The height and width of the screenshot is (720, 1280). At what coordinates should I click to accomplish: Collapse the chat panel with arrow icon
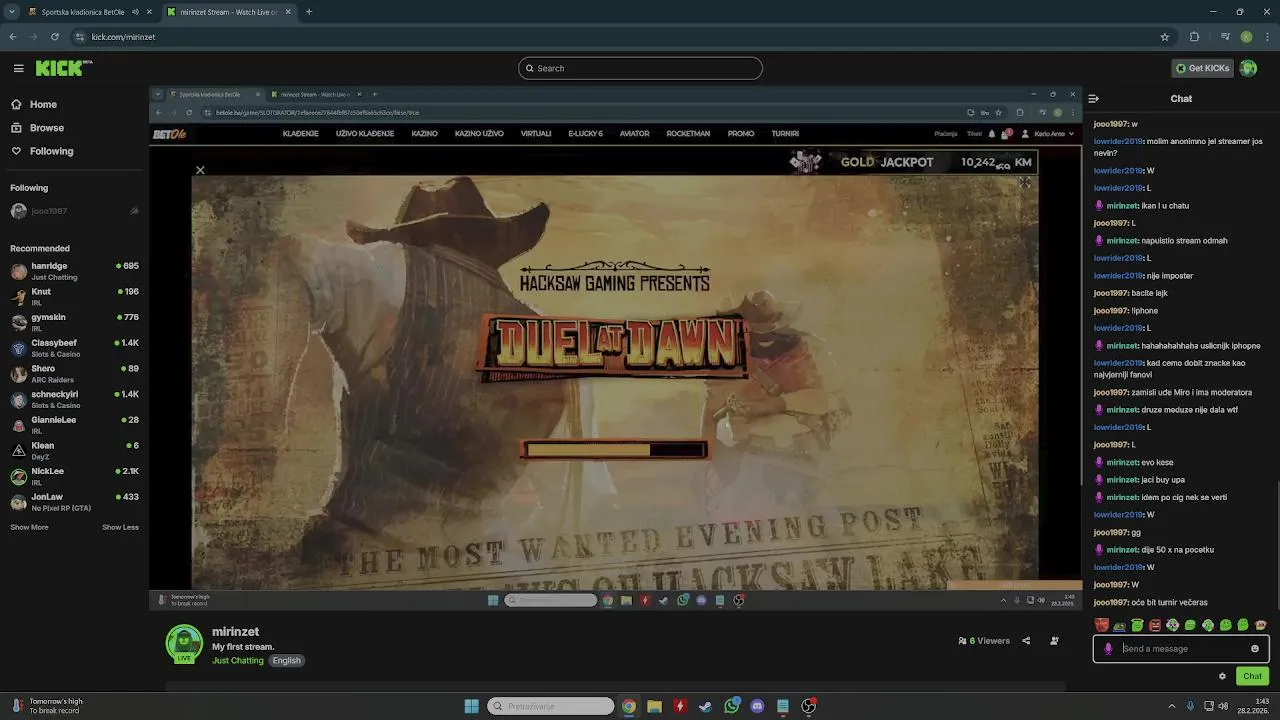point(1094,99)
